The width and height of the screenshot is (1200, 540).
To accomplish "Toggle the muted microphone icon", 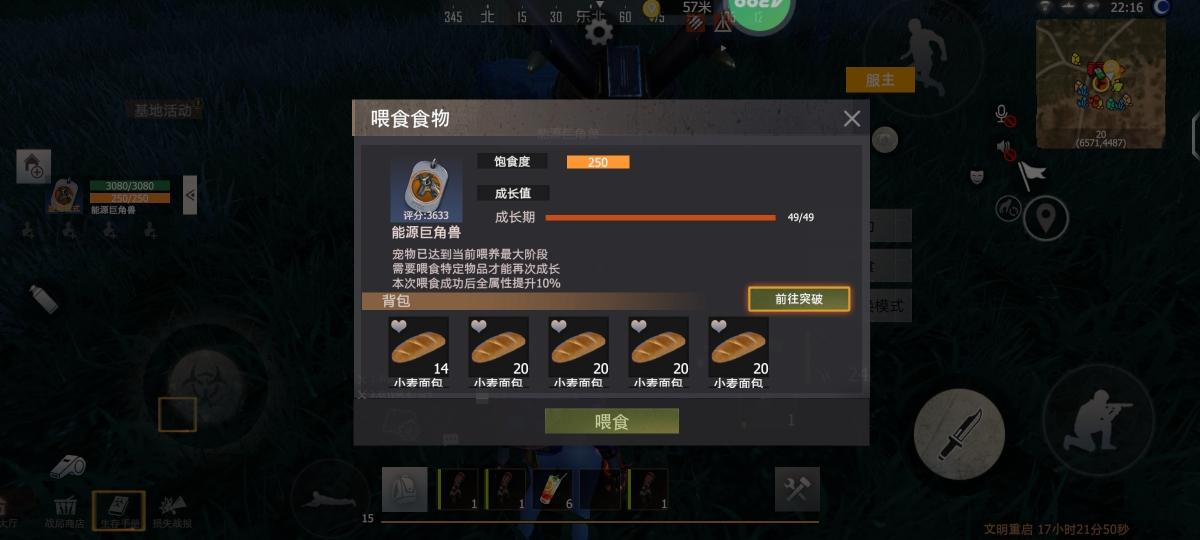I will click(1005, 115).
